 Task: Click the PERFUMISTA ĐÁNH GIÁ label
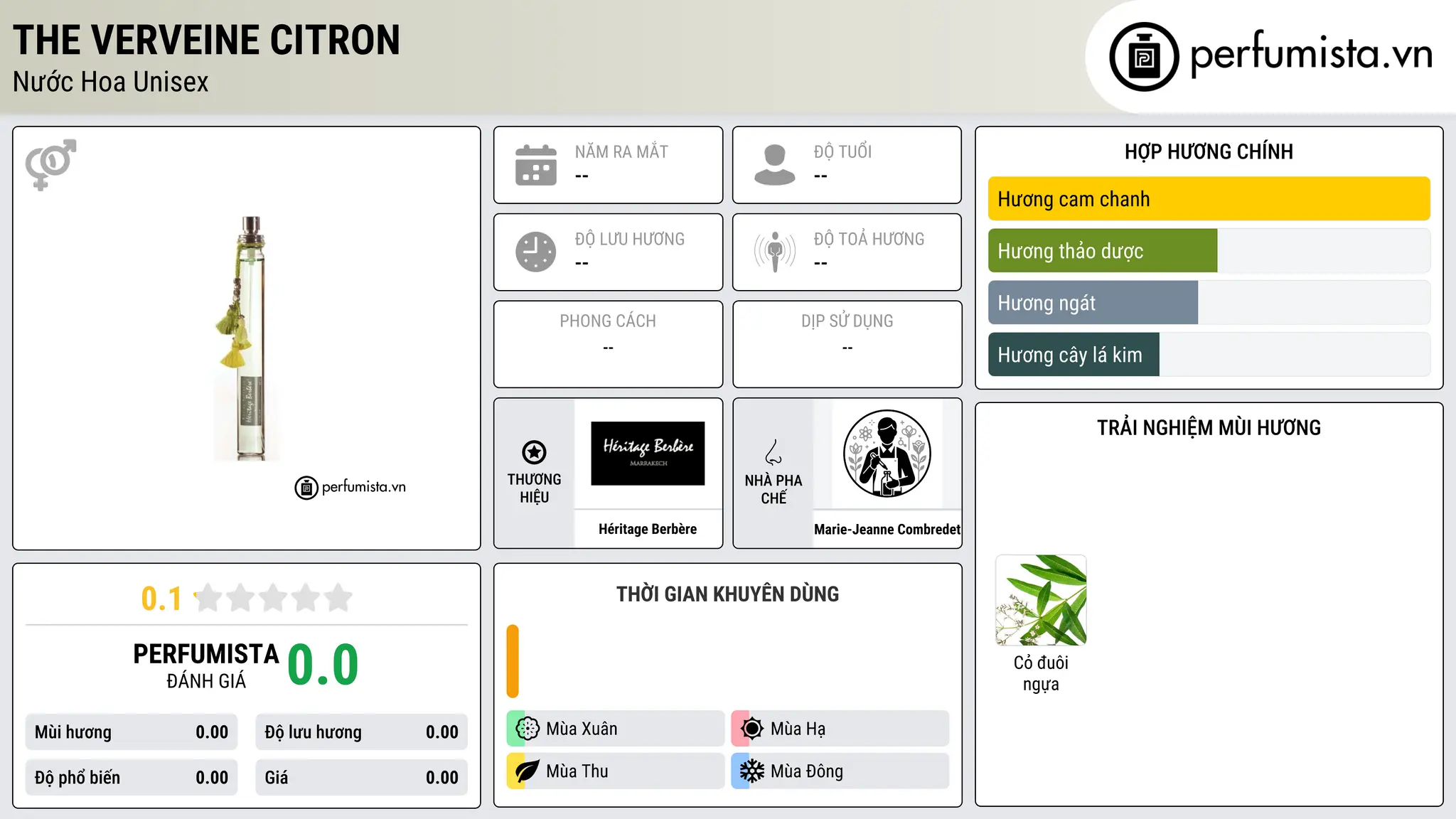coord(206,666)
